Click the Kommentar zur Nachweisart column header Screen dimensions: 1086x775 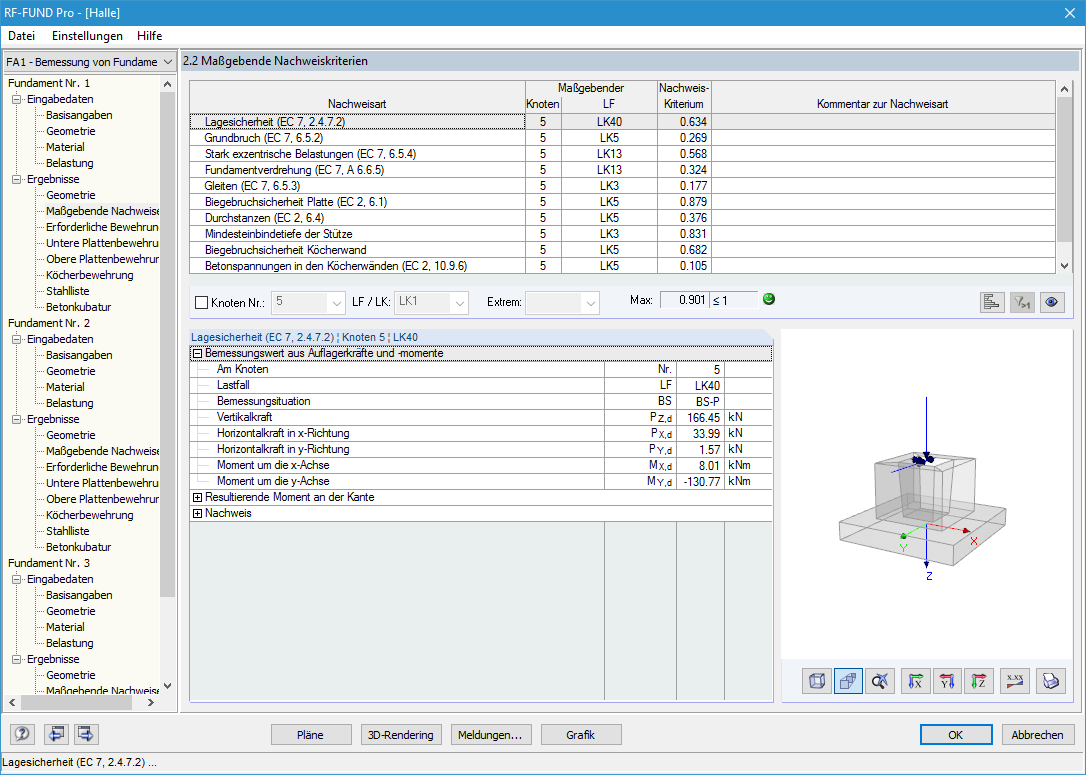tap(882, 97)
